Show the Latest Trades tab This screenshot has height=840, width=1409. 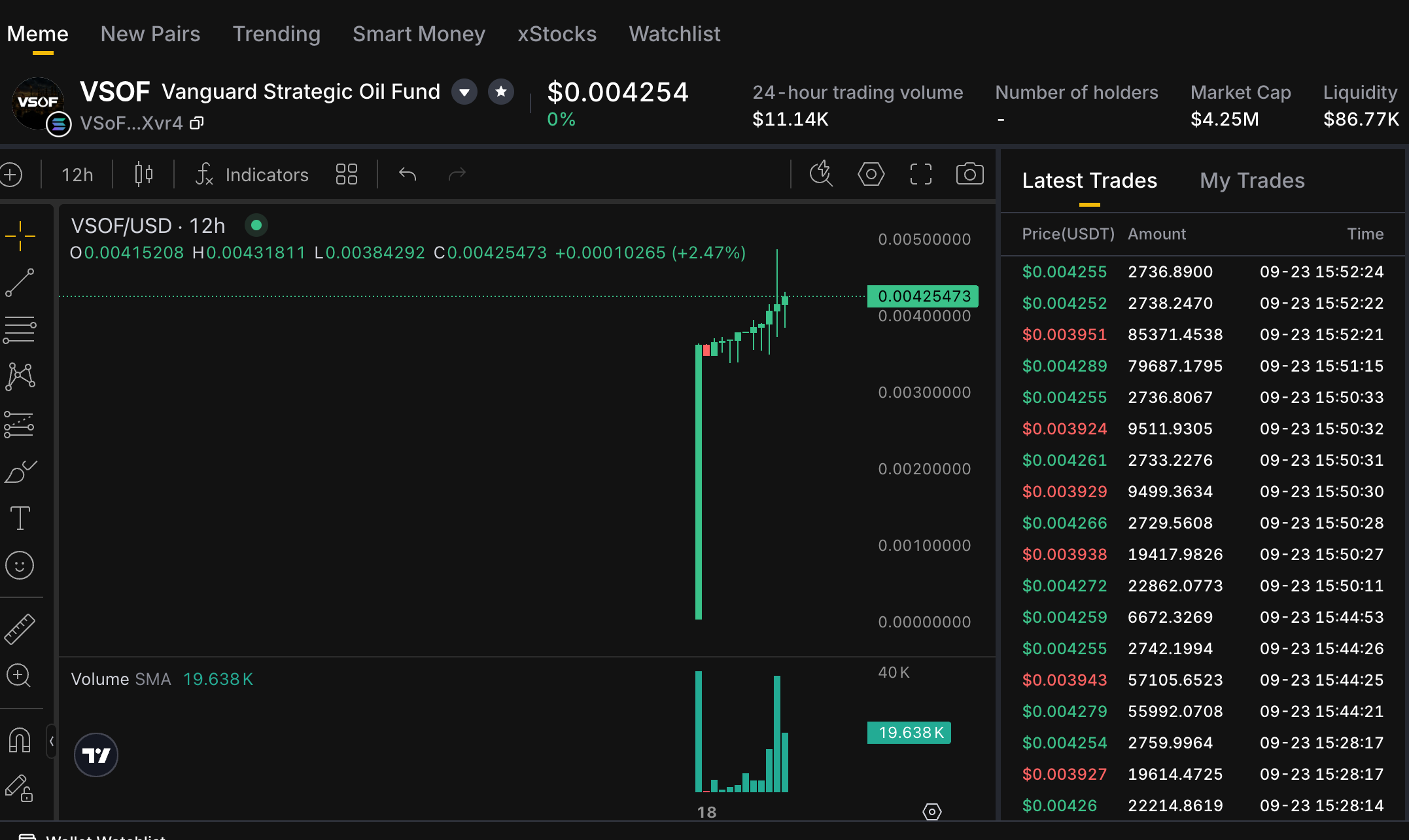[x=1090, y=181]
